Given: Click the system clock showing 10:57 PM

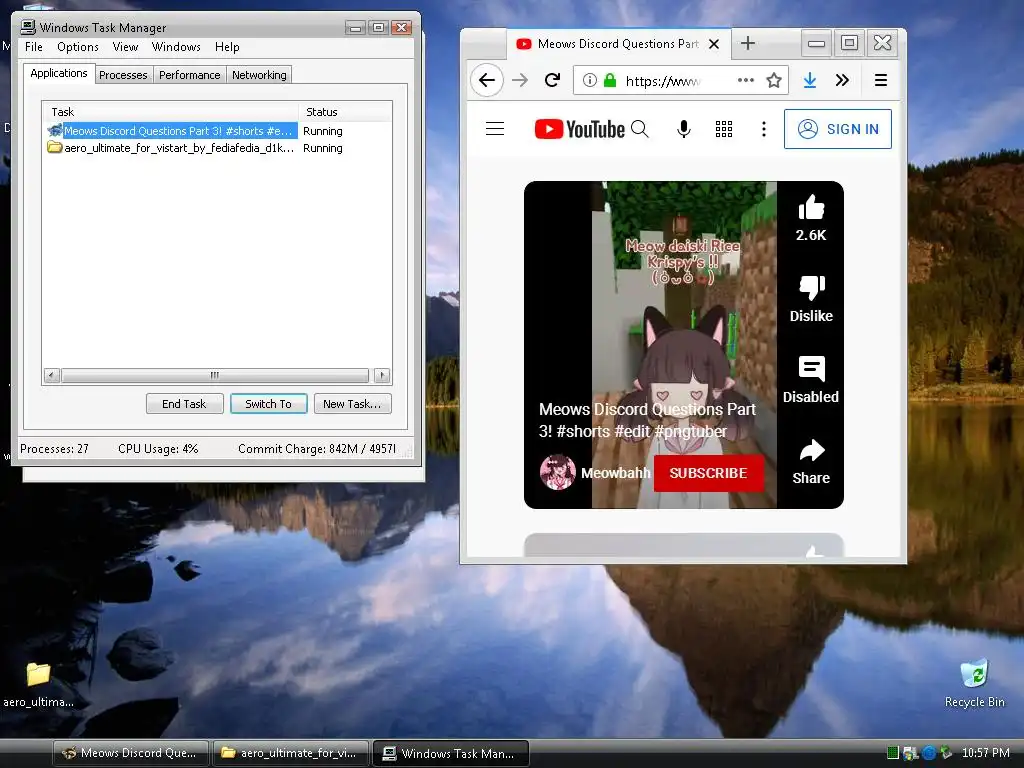Looking at the screenshot, I should [x=985, y=753].
